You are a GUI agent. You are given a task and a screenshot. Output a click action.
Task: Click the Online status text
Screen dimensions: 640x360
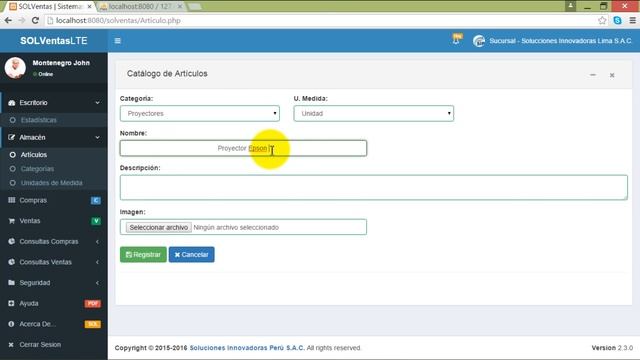click(46, 74)
